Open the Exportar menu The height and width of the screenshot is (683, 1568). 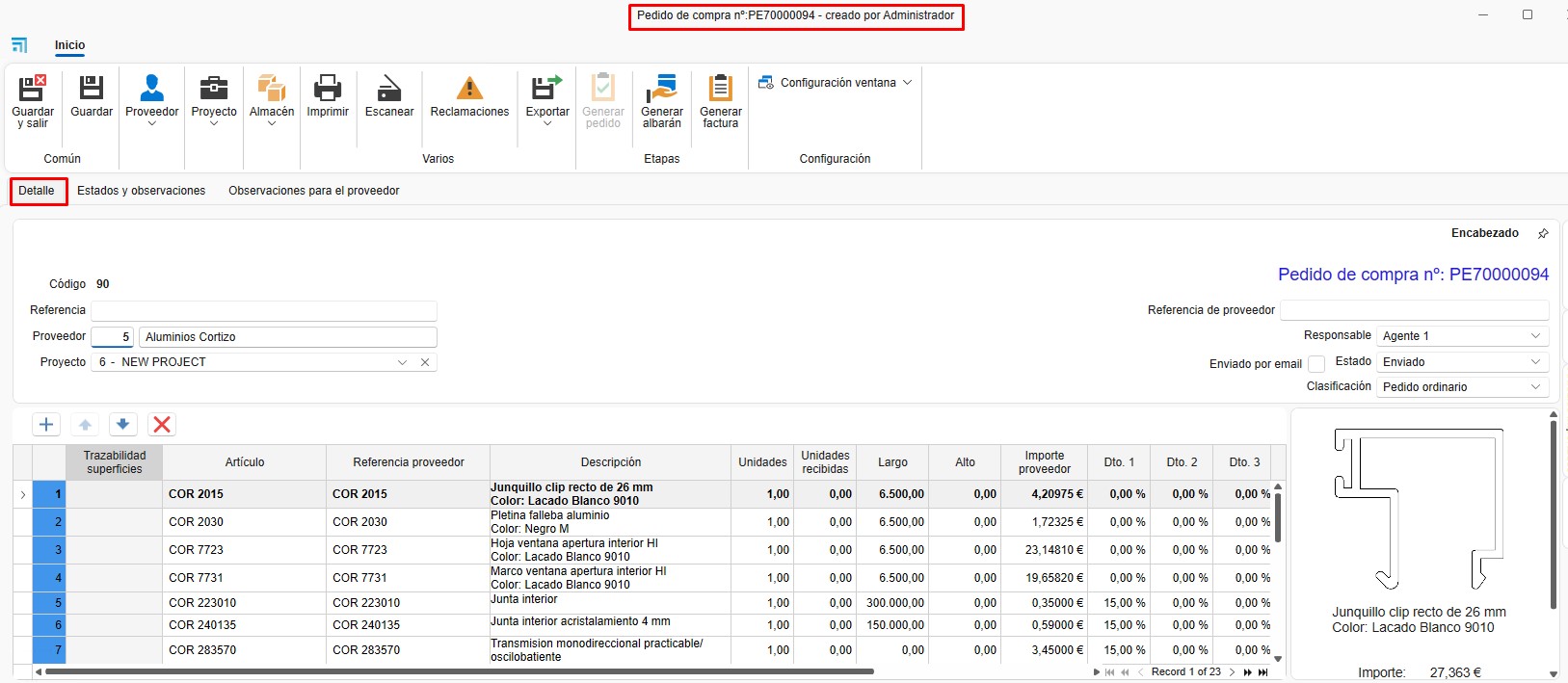tap(547, 101)
